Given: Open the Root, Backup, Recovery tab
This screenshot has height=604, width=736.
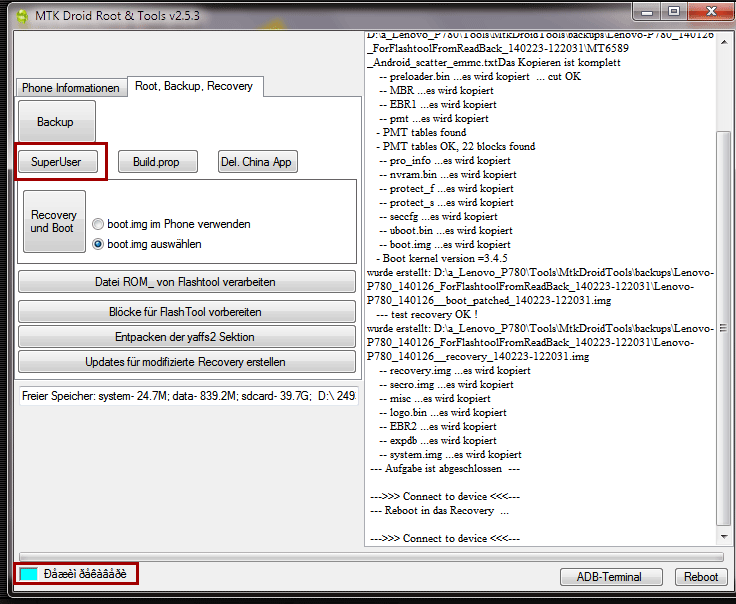Looking at the screenshot, I should tap(194, 87).
